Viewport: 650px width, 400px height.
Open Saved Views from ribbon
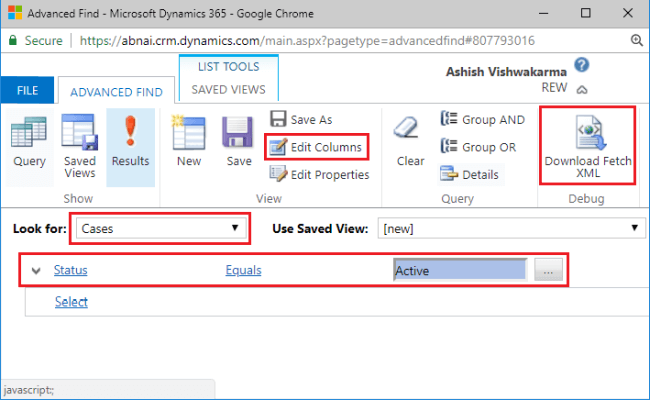(x=80, y=146)
